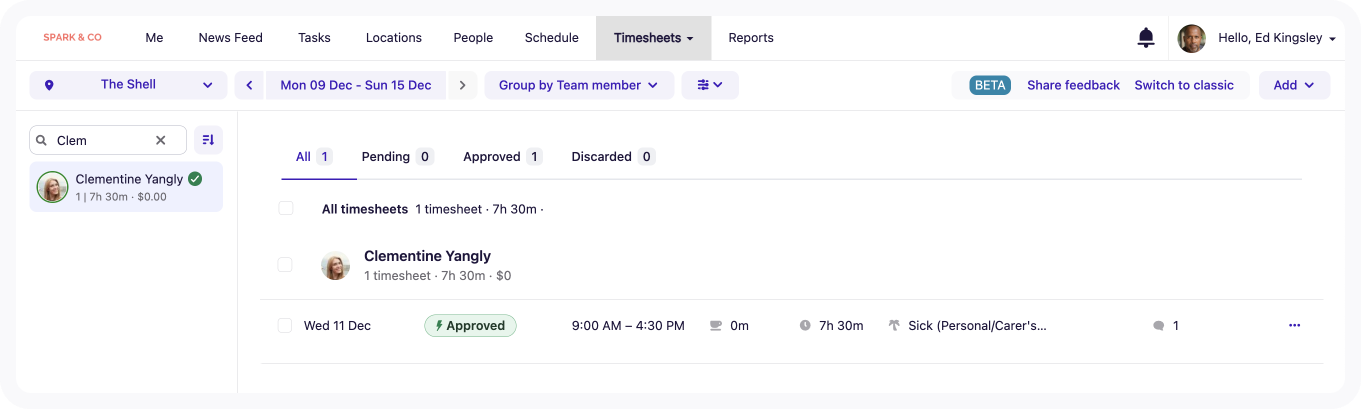Click the sort order icon
Screen dimensions: 1361x409
(209, 140)
